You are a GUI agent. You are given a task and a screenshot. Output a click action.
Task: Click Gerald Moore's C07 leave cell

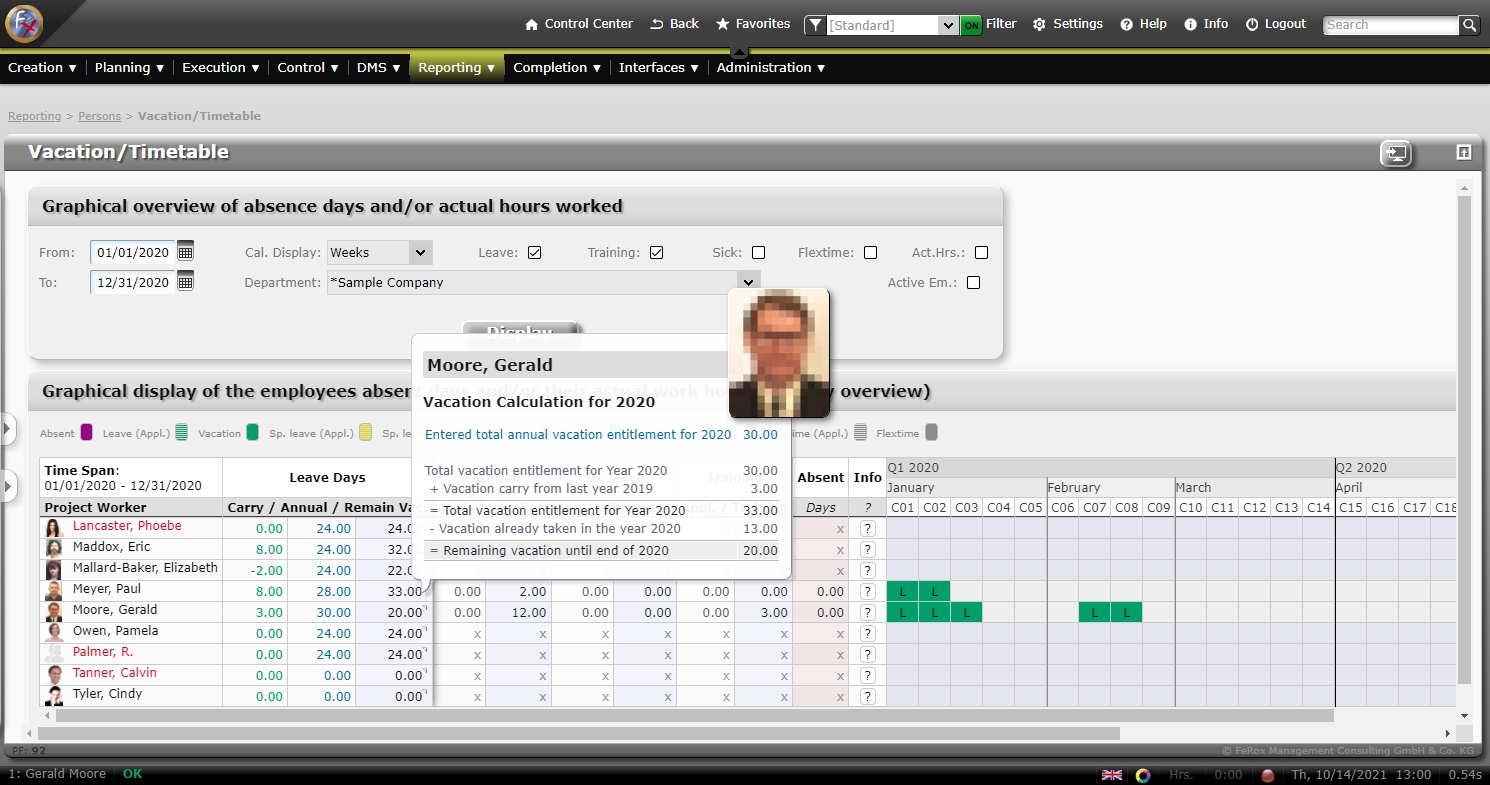point(1095,612)
